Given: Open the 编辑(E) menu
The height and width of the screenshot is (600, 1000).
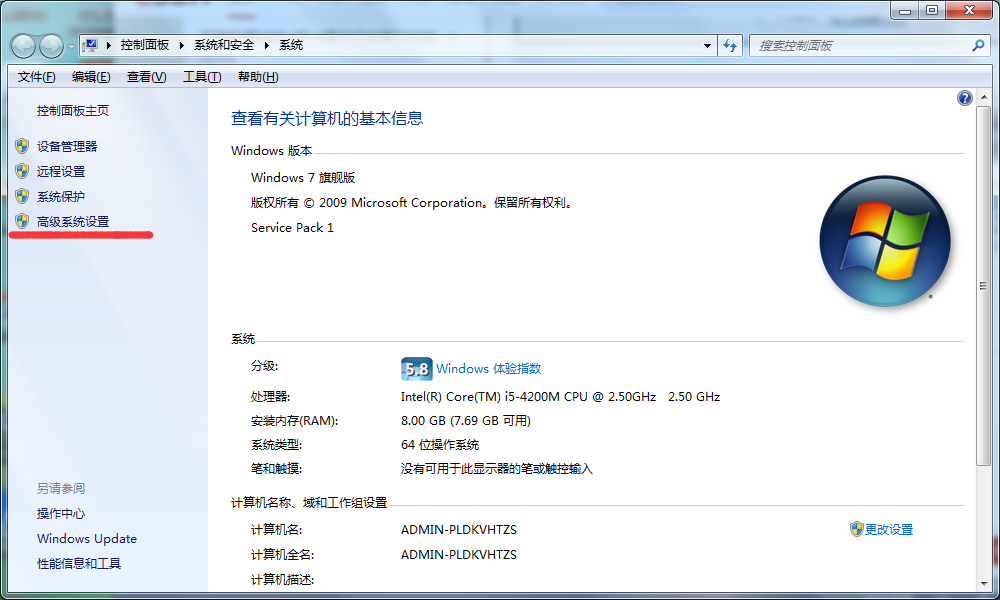Looking at the screenshot, I should click(91, 77).
